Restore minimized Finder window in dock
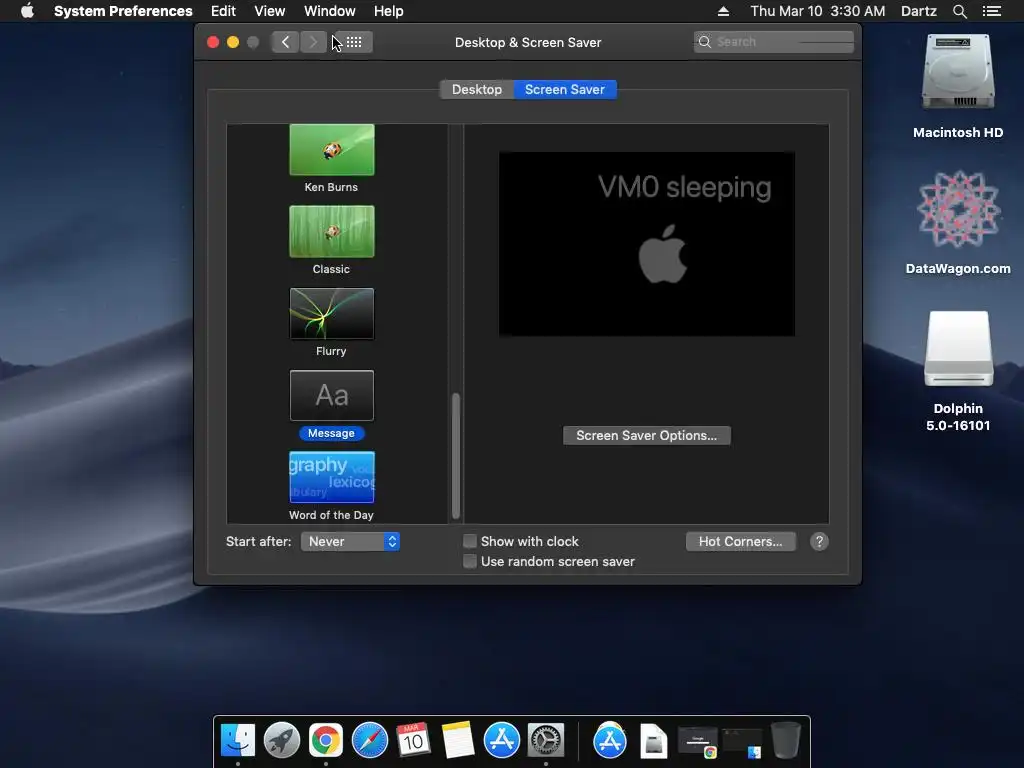Image resolution: width=1024 pixels, height=768 pixels. 742,742
